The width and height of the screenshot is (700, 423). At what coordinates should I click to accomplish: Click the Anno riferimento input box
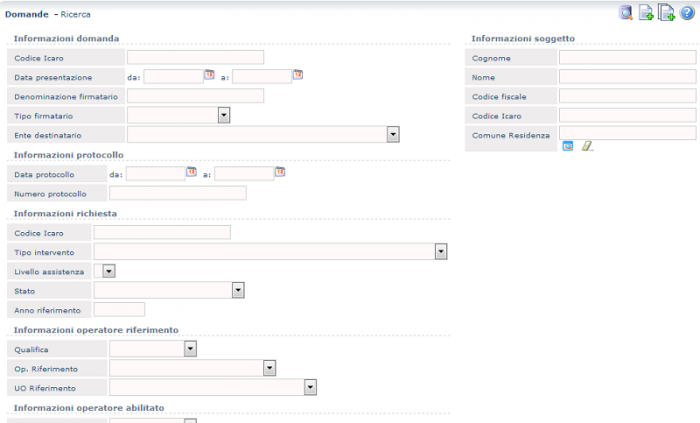click(119, 309)
